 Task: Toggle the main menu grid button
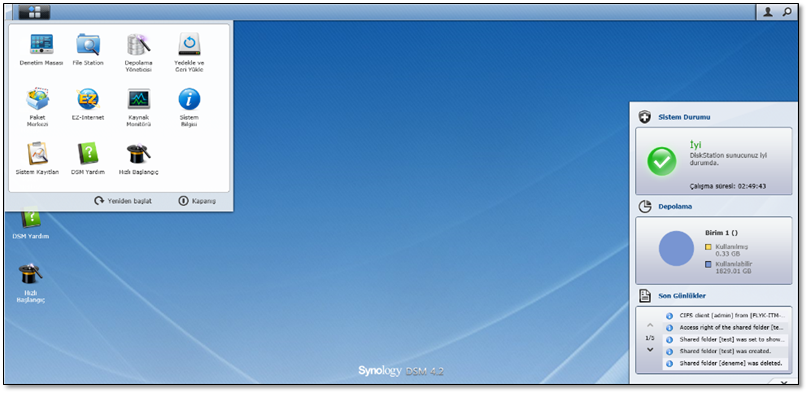click(35, 12)
